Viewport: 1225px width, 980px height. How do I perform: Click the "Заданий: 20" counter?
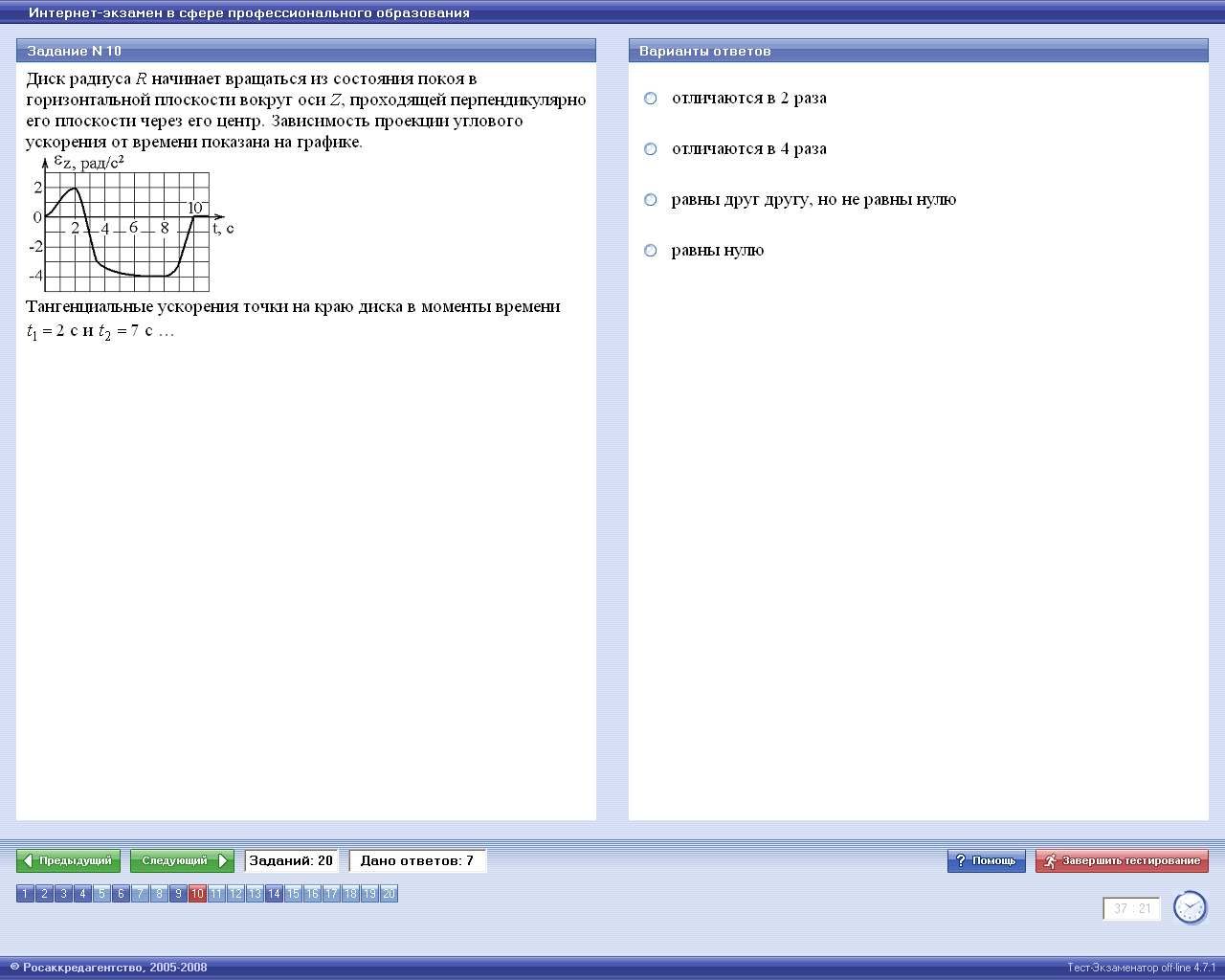tap(291, 861)
